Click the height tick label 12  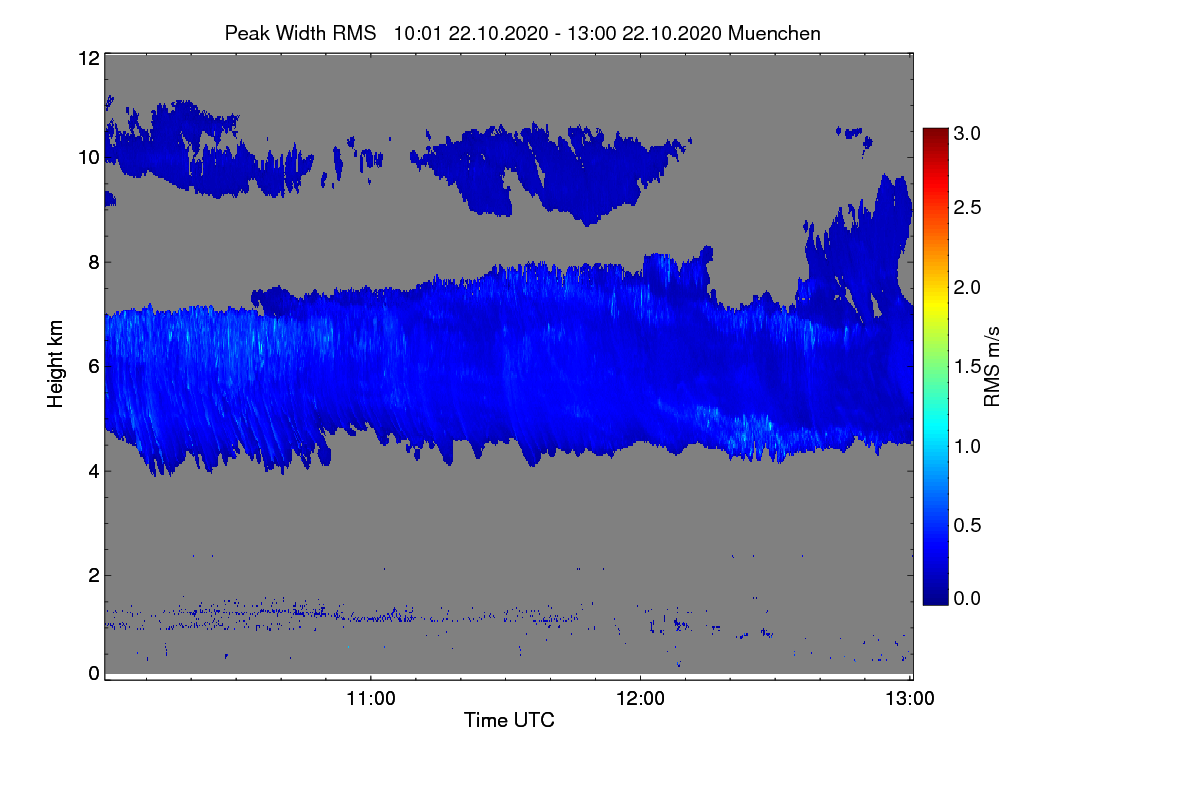click(x=88, y=58)
